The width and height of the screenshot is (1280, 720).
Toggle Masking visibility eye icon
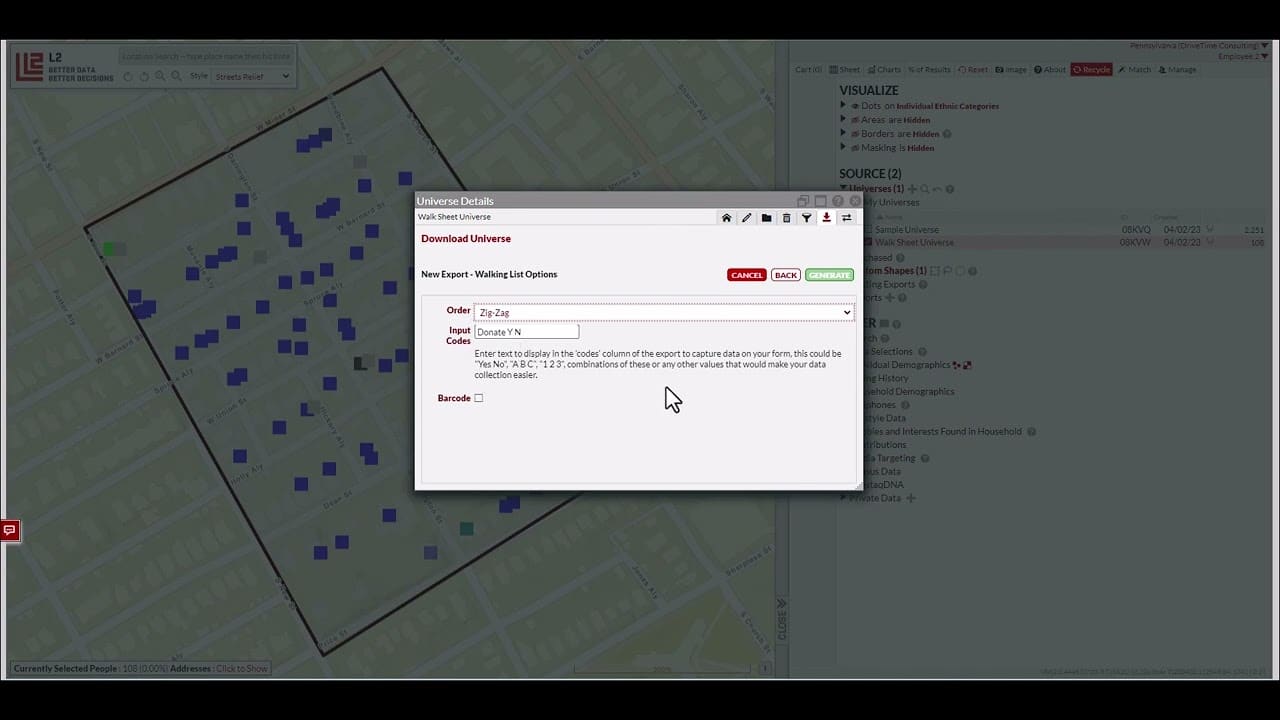point(855,148)
